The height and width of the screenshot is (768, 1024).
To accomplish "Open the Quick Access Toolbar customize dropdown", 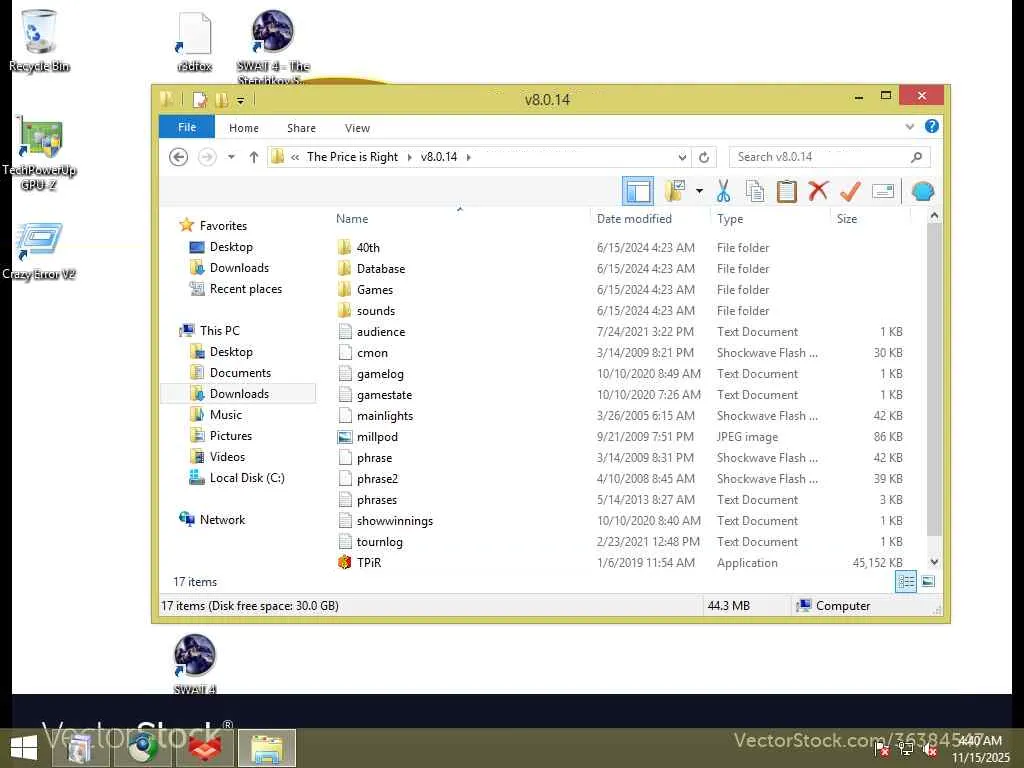I will pyautogui.click(x=240, y=101).
